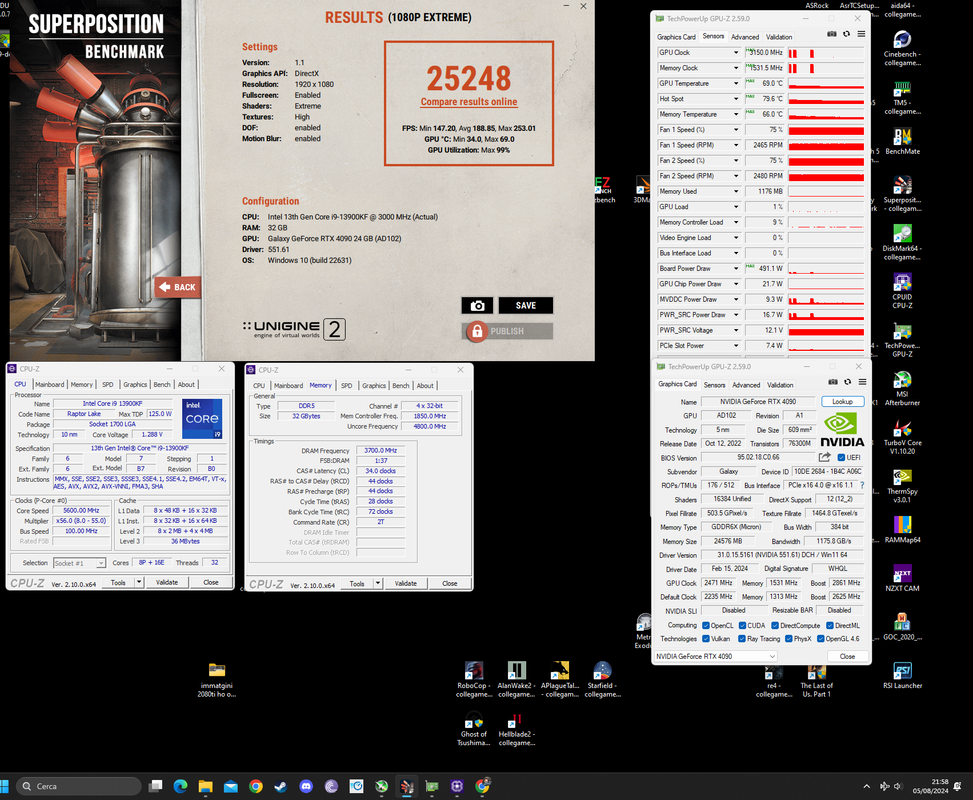
Task: Toggle the OpenCL checkbox
Action: (x=706, y=625)
